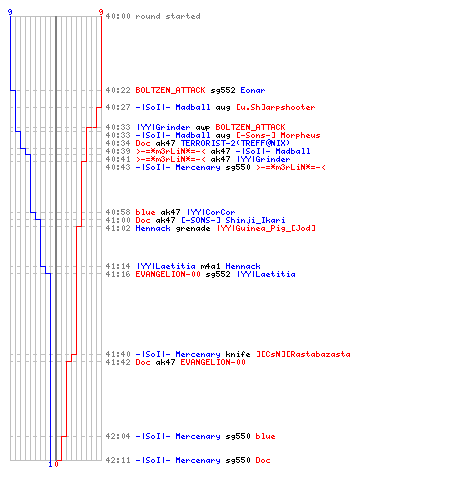Select >-=*m3rLiN*=-< at 40:39
Image resolution: width=450 pixels, height=500 pixels.
coord(170,151)
